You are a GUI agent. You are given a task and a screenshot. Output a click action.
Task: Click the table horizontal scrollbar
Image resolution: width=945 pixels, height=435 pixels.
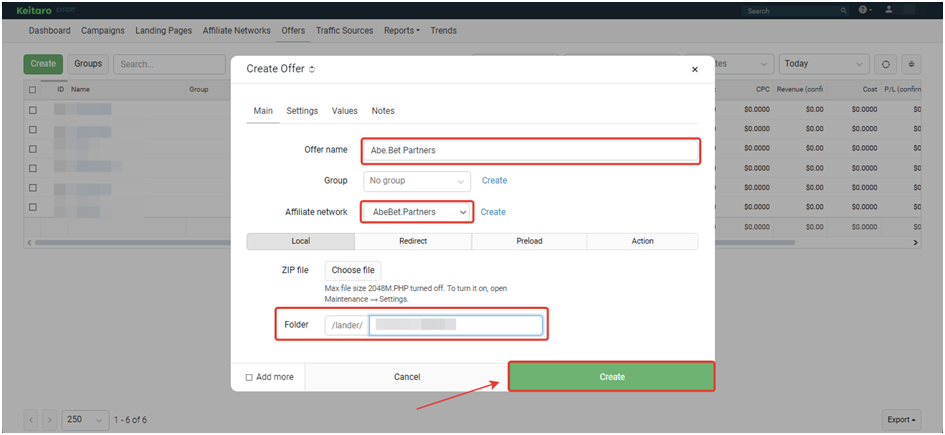tap(415, 243)
